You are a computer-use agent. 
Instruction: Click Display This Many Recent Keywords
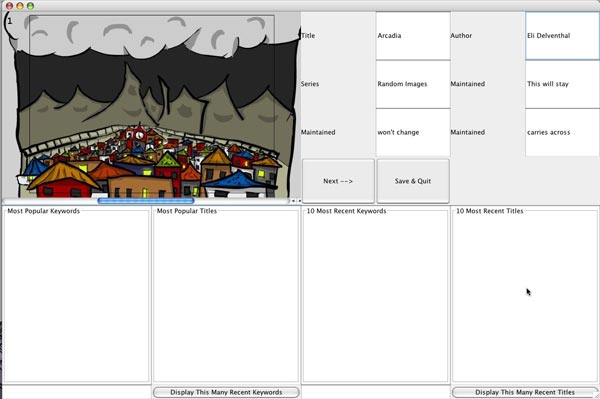point(226,392)
